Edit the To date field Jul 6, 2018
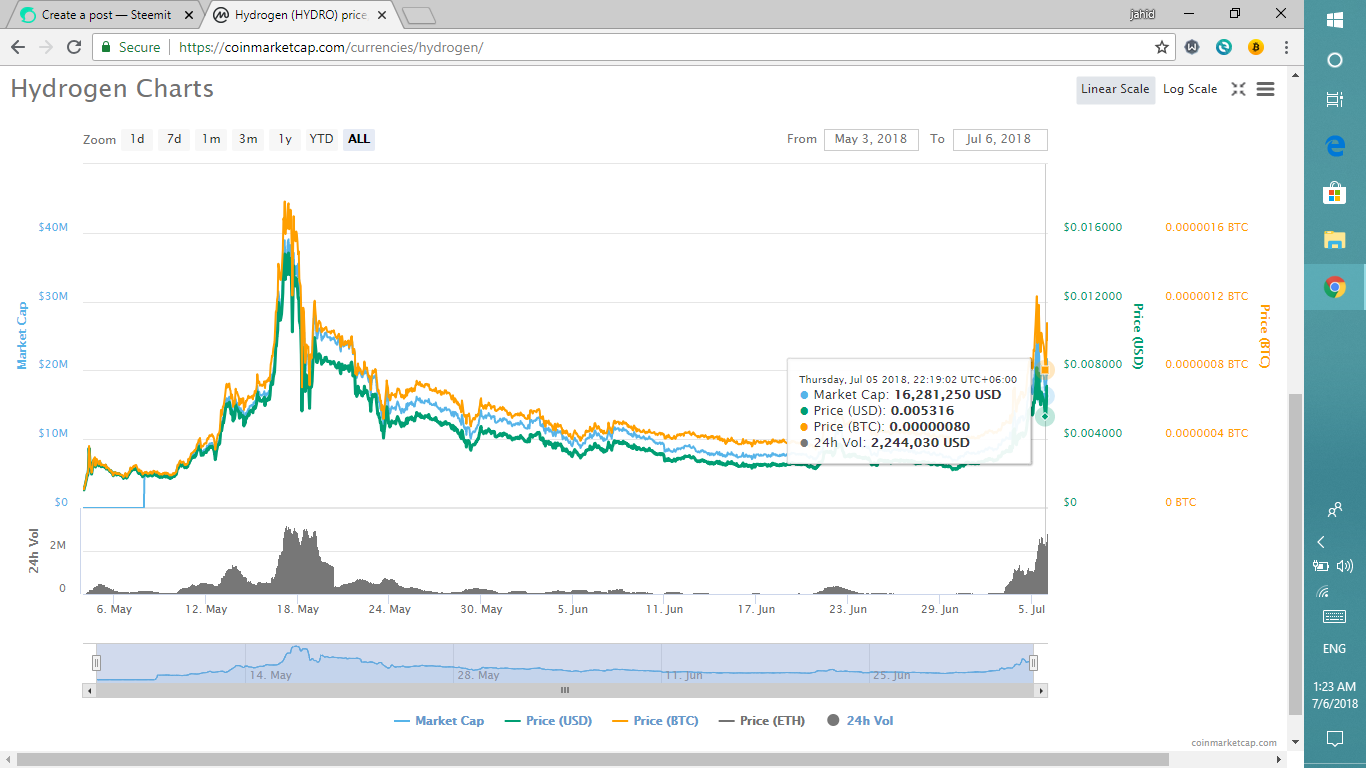 pyautogui.click(x=1000, y=139)
